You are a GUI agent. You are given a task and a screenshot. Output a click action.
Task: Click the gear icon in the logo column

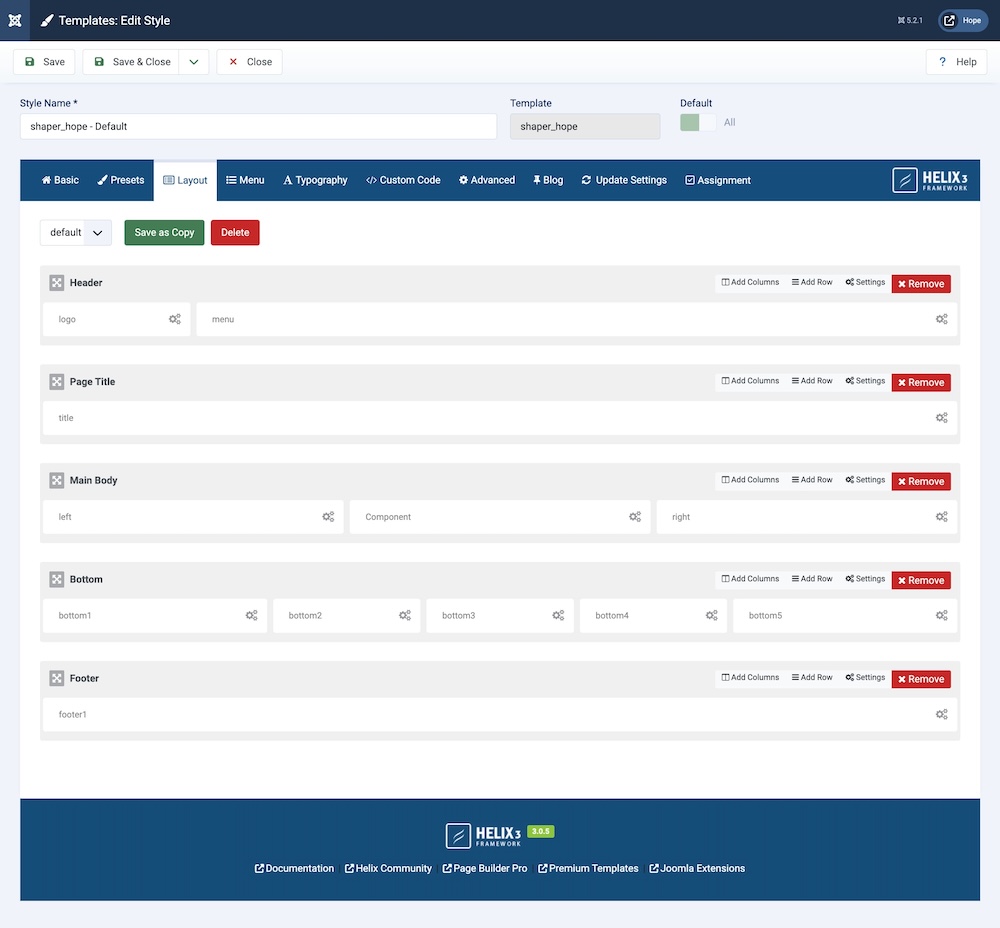click(x=175, y=319)
